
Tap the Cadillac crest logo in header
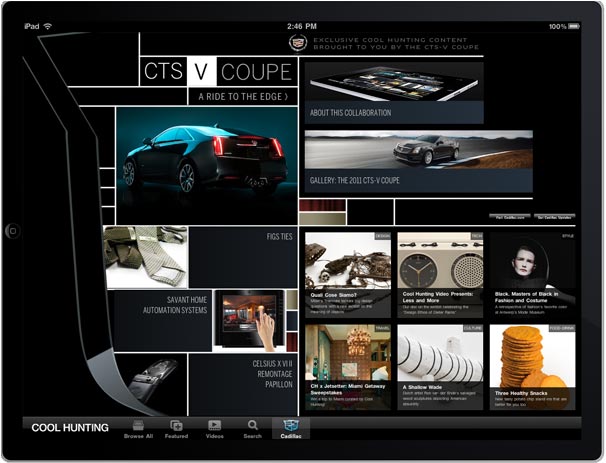296,43
